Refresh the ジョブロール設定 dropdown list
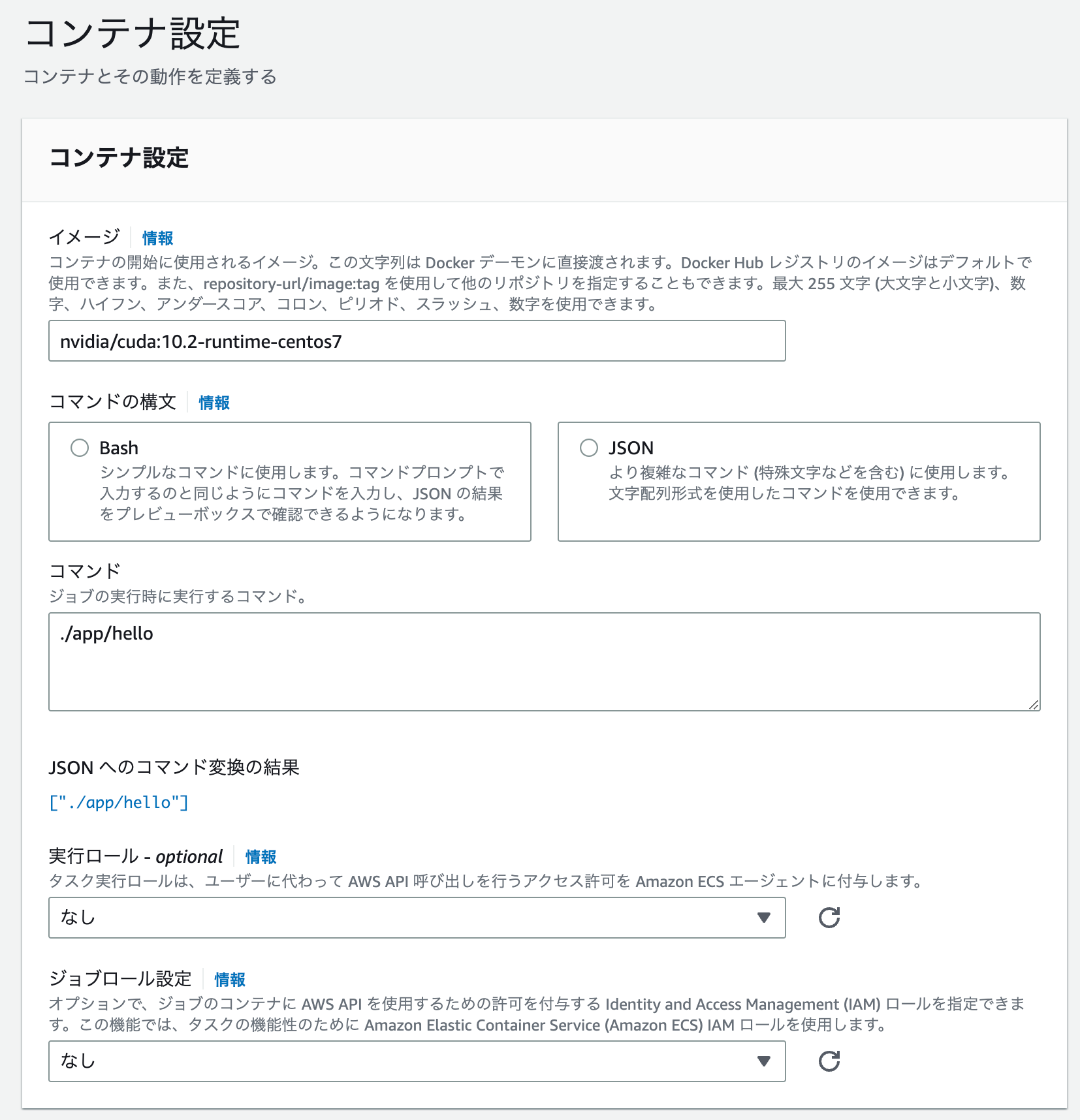1080x1120 pixels. coord(828,1062)
